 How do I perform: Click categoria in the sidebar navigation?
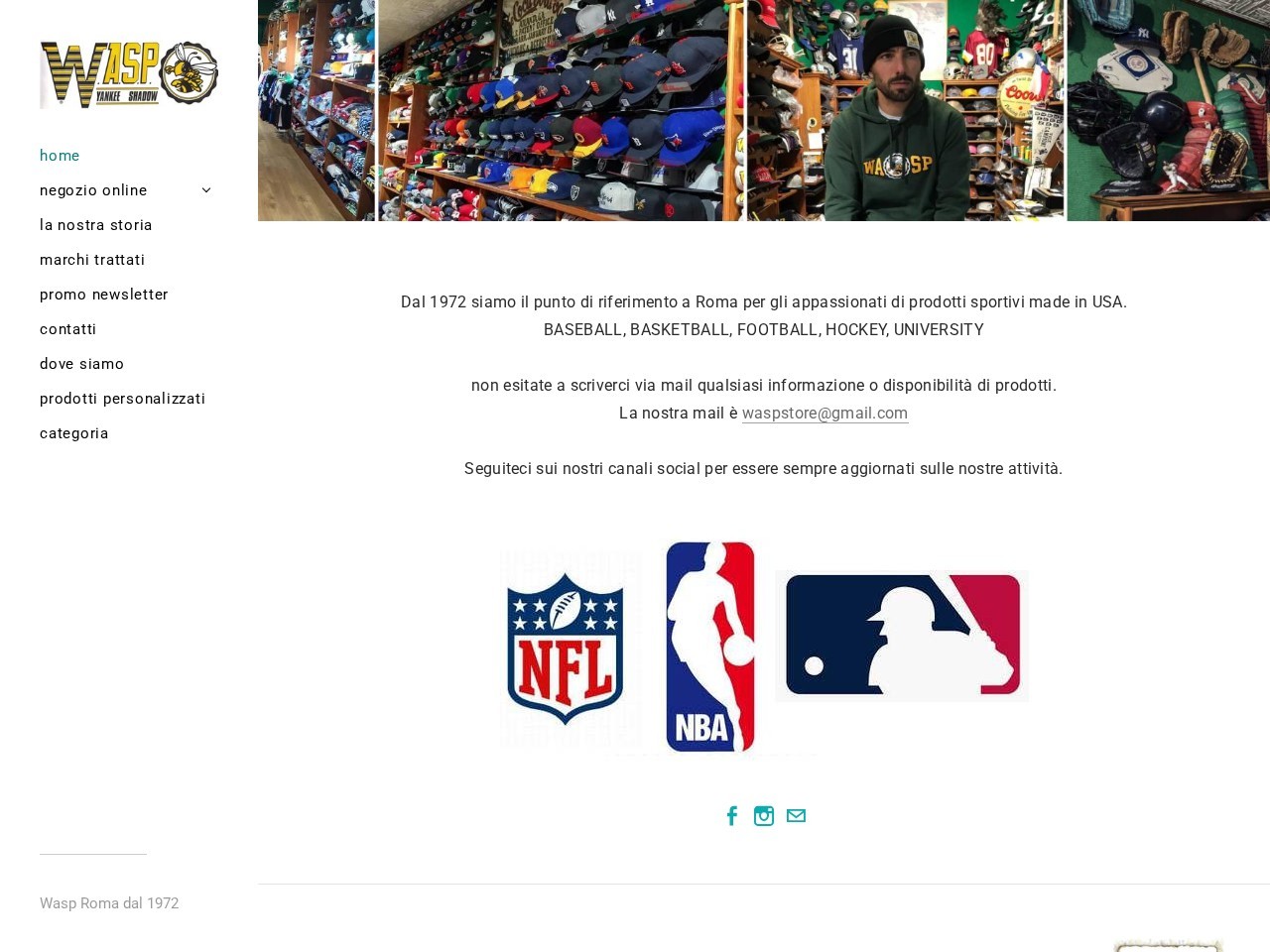pyautogui.click(x=73, y=433)
